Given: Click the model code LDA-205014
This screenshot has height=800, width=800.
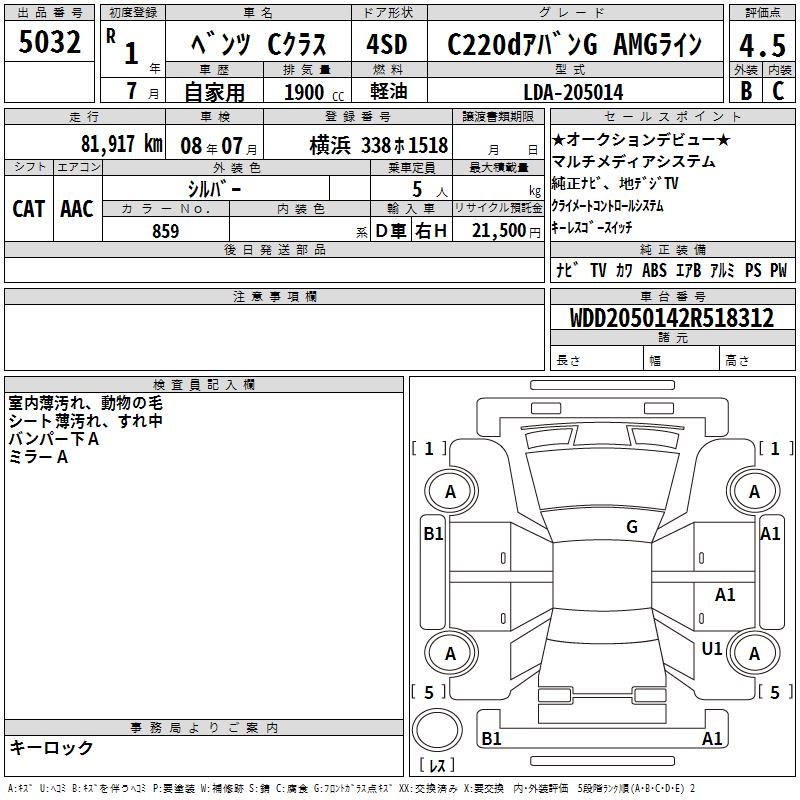Looking at the screenshot, I should [x=573, y=92].
